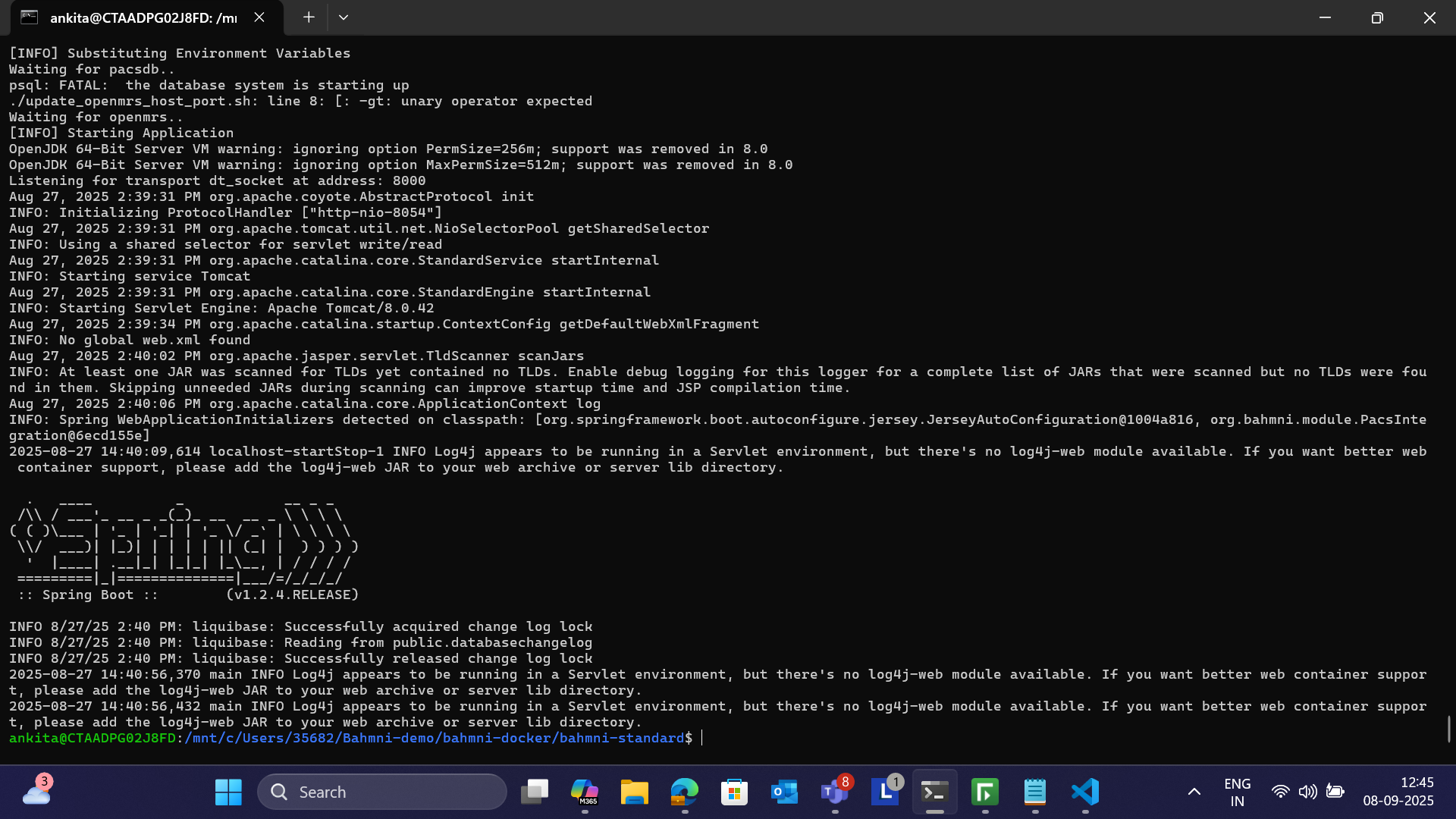Open the Task View button
This screenshot has height=819, width=1456.
[x=535, y=792]
